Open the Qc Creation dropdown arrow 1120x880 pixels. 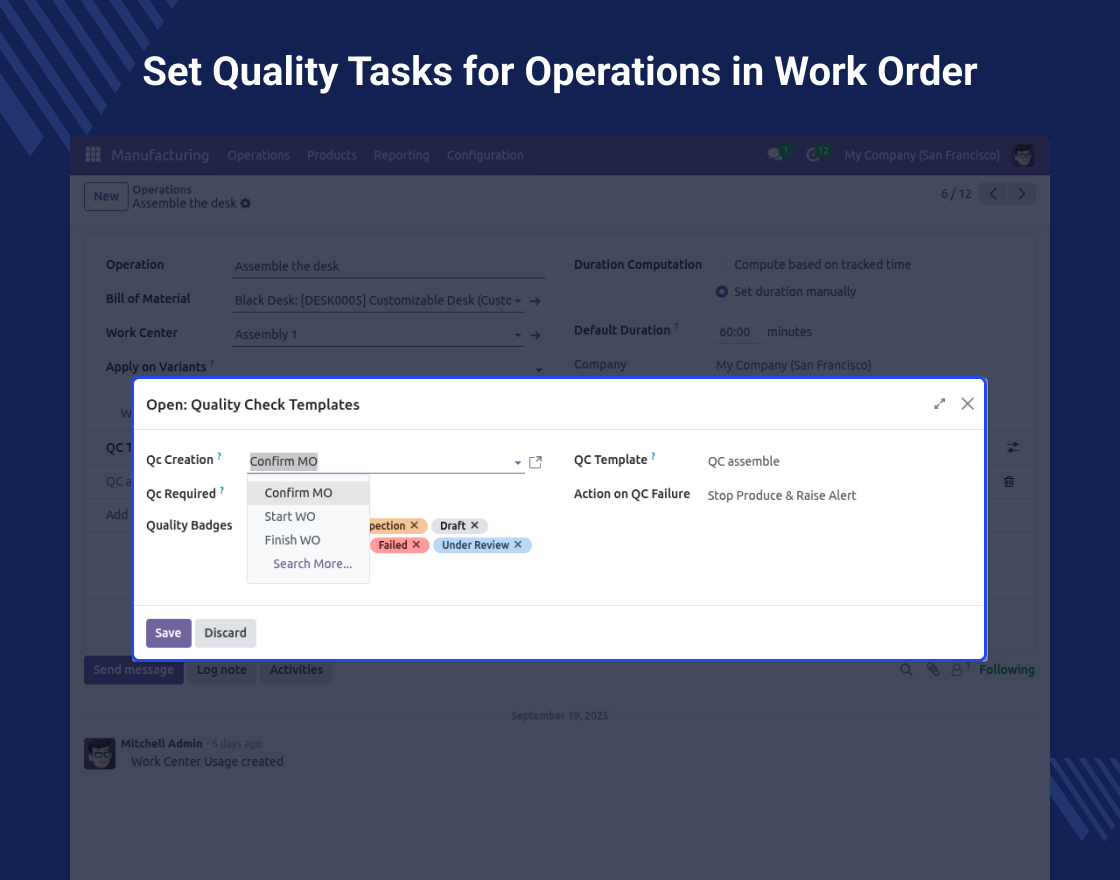point(518,462)
